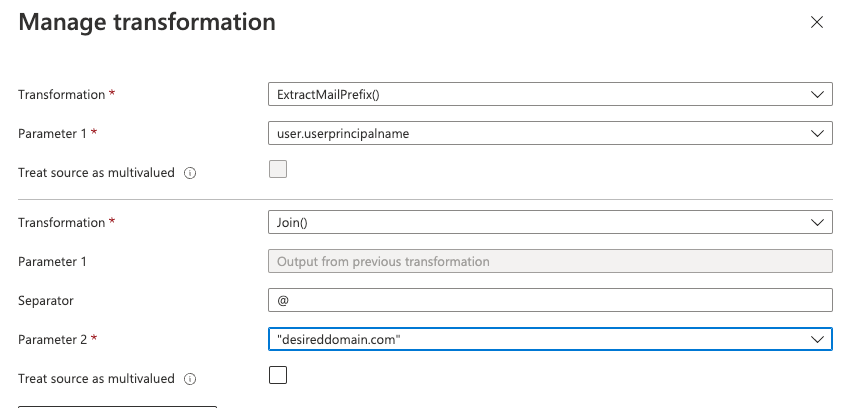Viewport: 849px width, 408px height.
Task: Open the Join() transformation dropdown
Action: pos(550,222)
